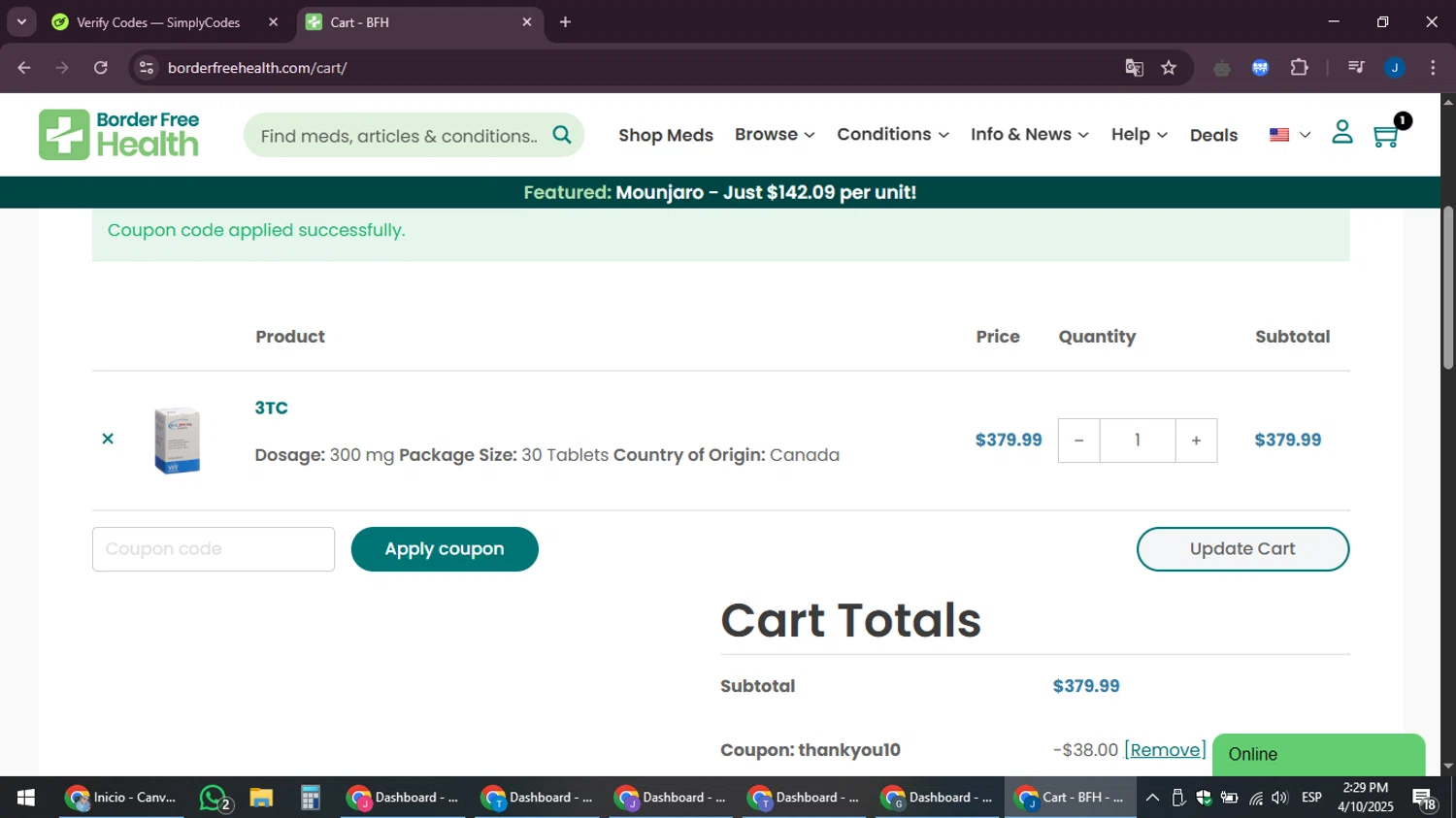Image resolution: width=1456 pixels, height=818 pixels.
Task: Increase 3TC quantity with plus button
Action: (x=1196, y=441)
